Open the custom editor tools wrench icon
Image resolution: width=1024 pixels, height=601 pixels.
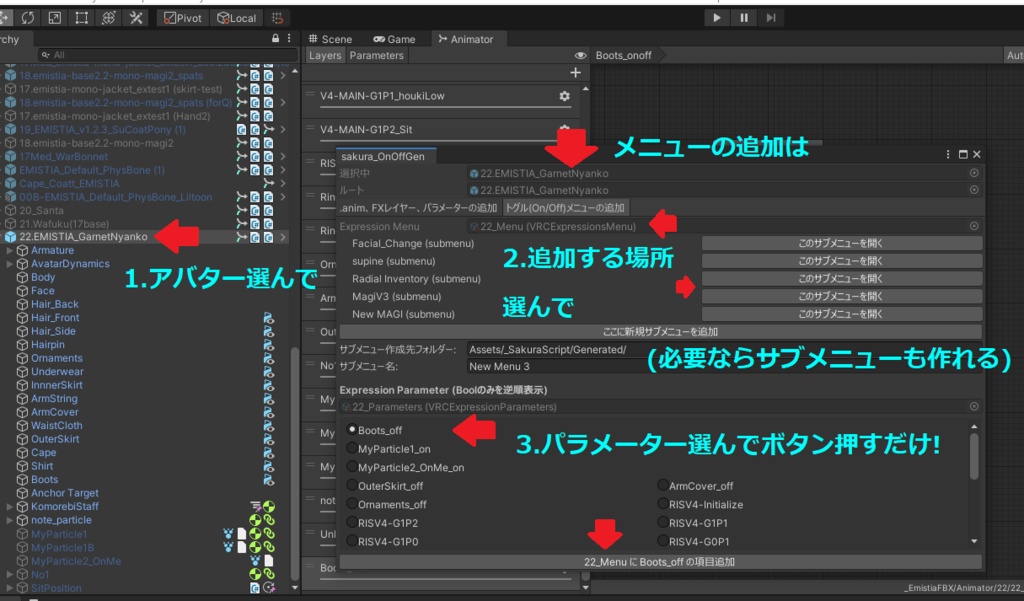[x=136, y=17]
